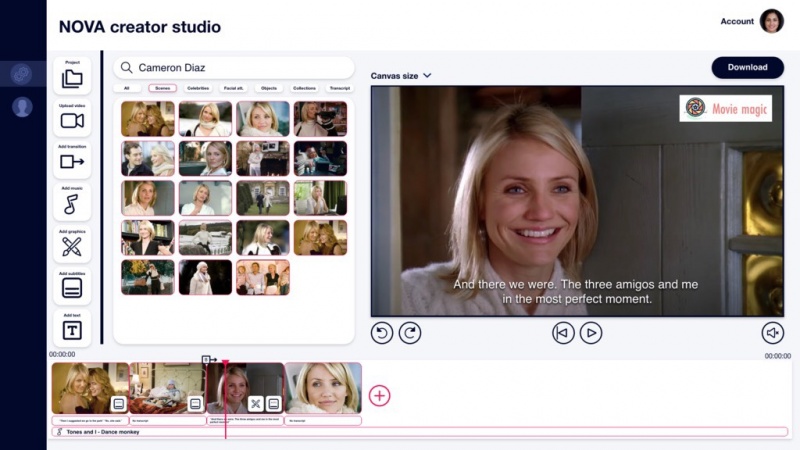Click the 00:00:00 timecode below mute button

(778, 356)
